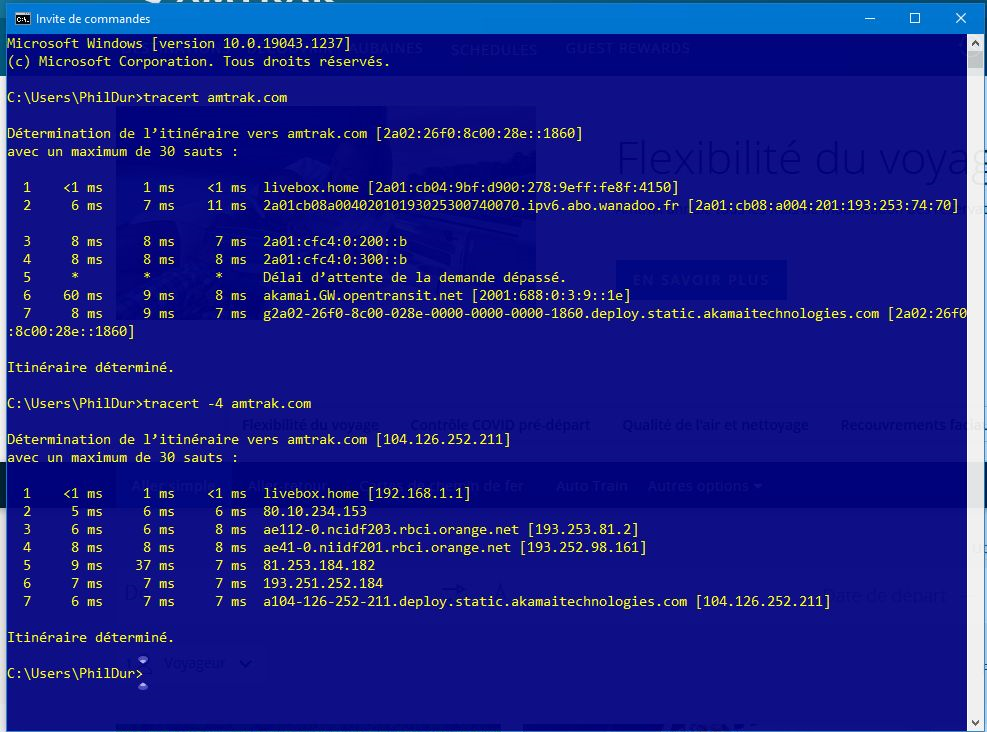Click the IPv6 address 2a02:26f0:8c00:28e::1860 in brackets
Screen dimensions: 987x732
point(479,133)
